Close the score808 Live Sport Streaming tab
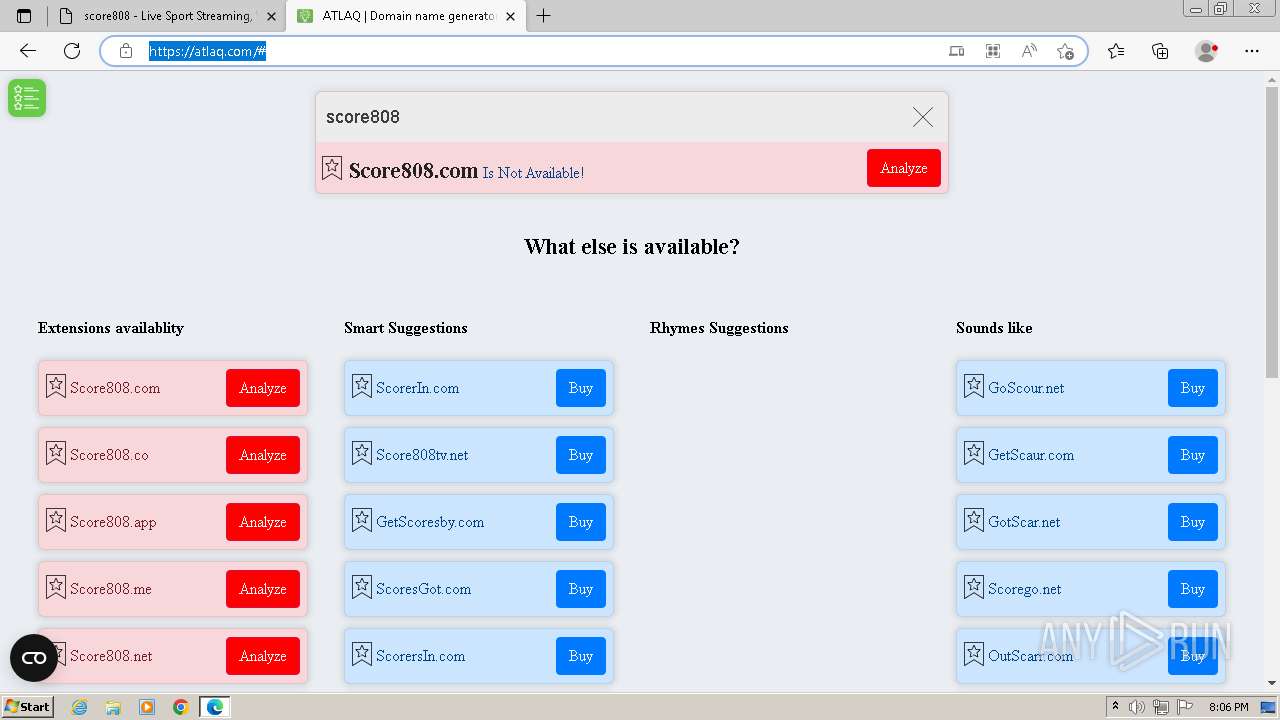Viewport: 1280px width, 720px height. click(271, 16)
